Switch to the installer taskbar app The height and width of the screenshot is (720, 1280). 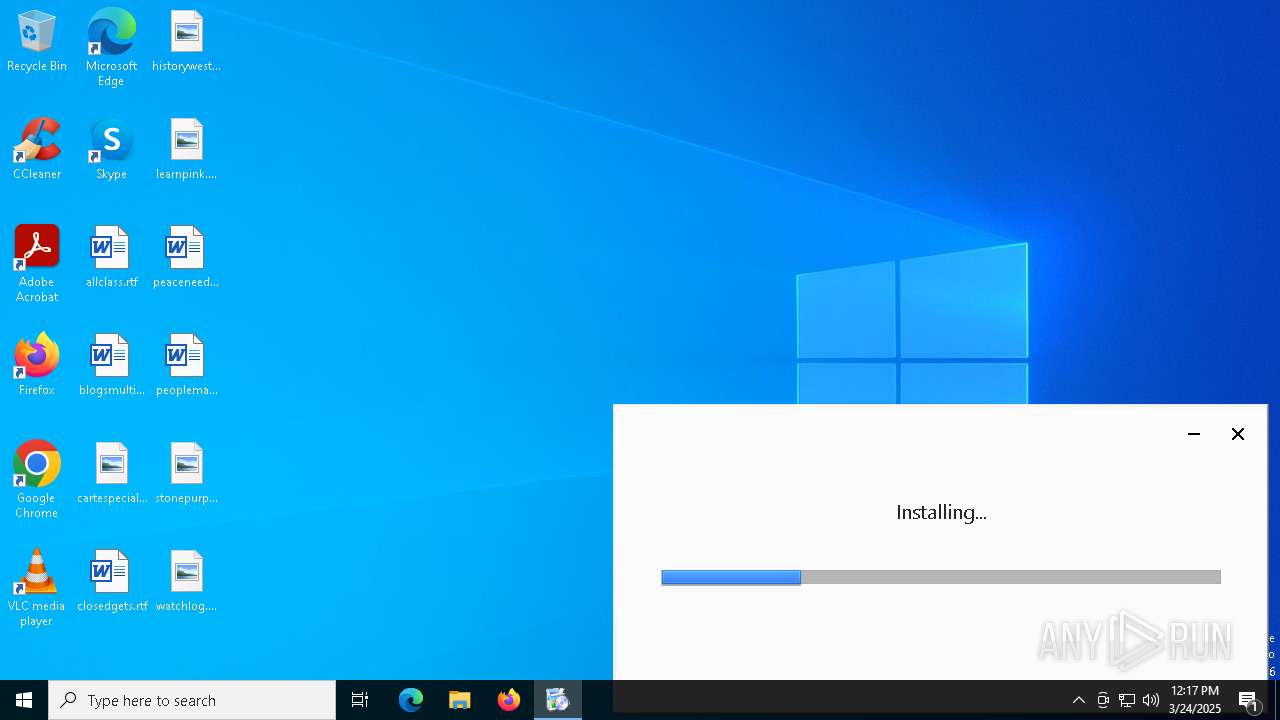(x=558, y=700)
